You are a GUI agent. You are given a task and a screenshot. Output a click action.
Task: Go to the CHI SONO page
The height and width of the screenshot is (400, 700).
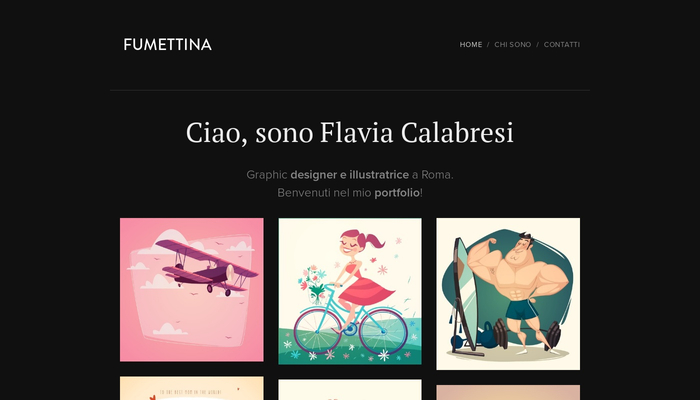tap(512, 45)
